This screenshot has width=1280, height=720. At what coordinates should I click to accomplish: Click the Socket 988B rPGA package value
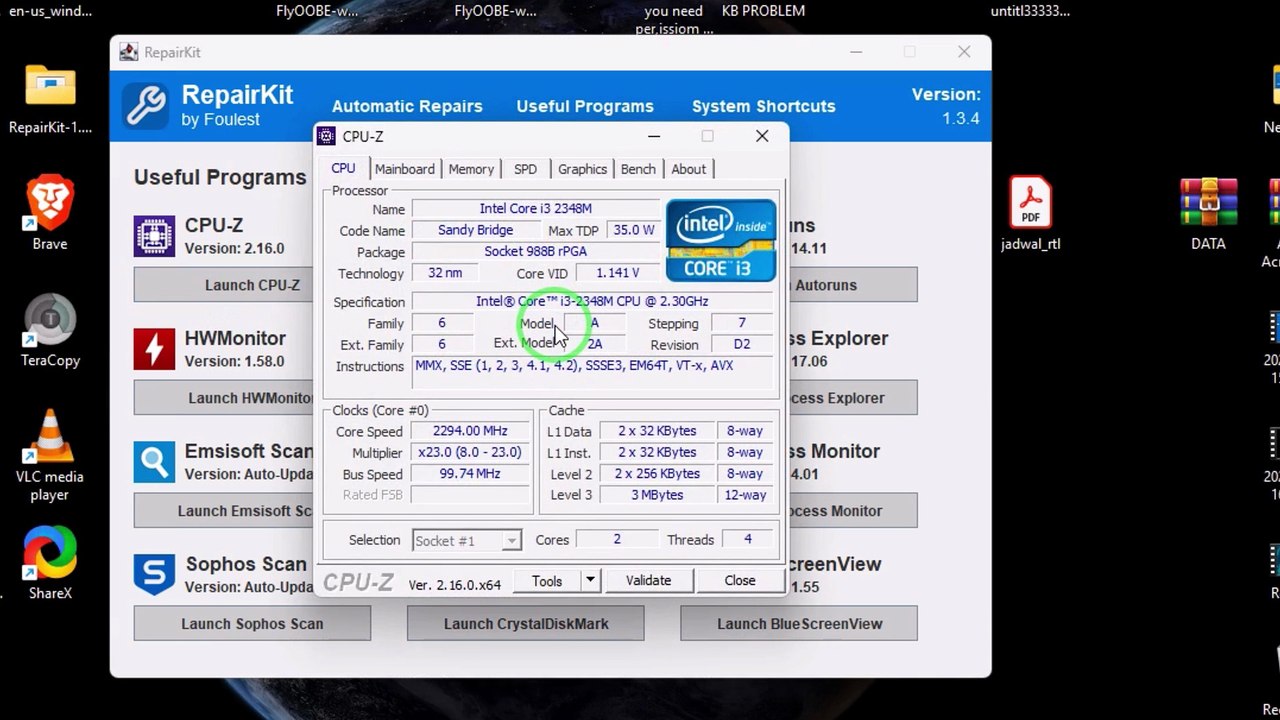(535, 252)
